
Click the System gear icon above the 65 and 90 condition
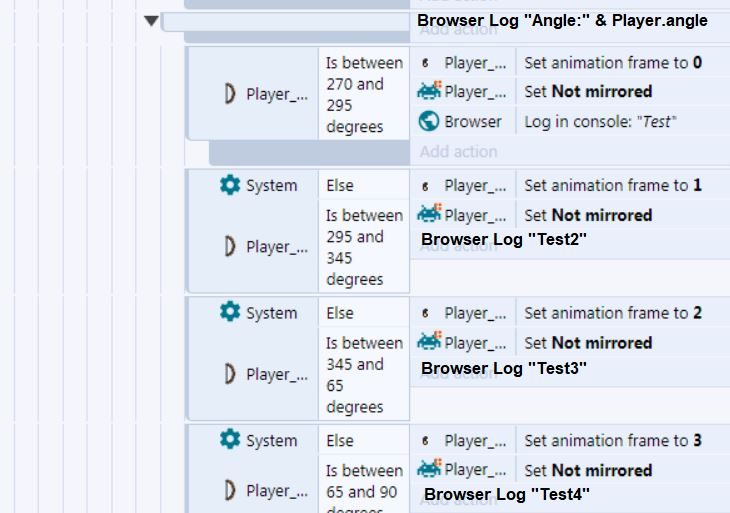click(230, 439)
